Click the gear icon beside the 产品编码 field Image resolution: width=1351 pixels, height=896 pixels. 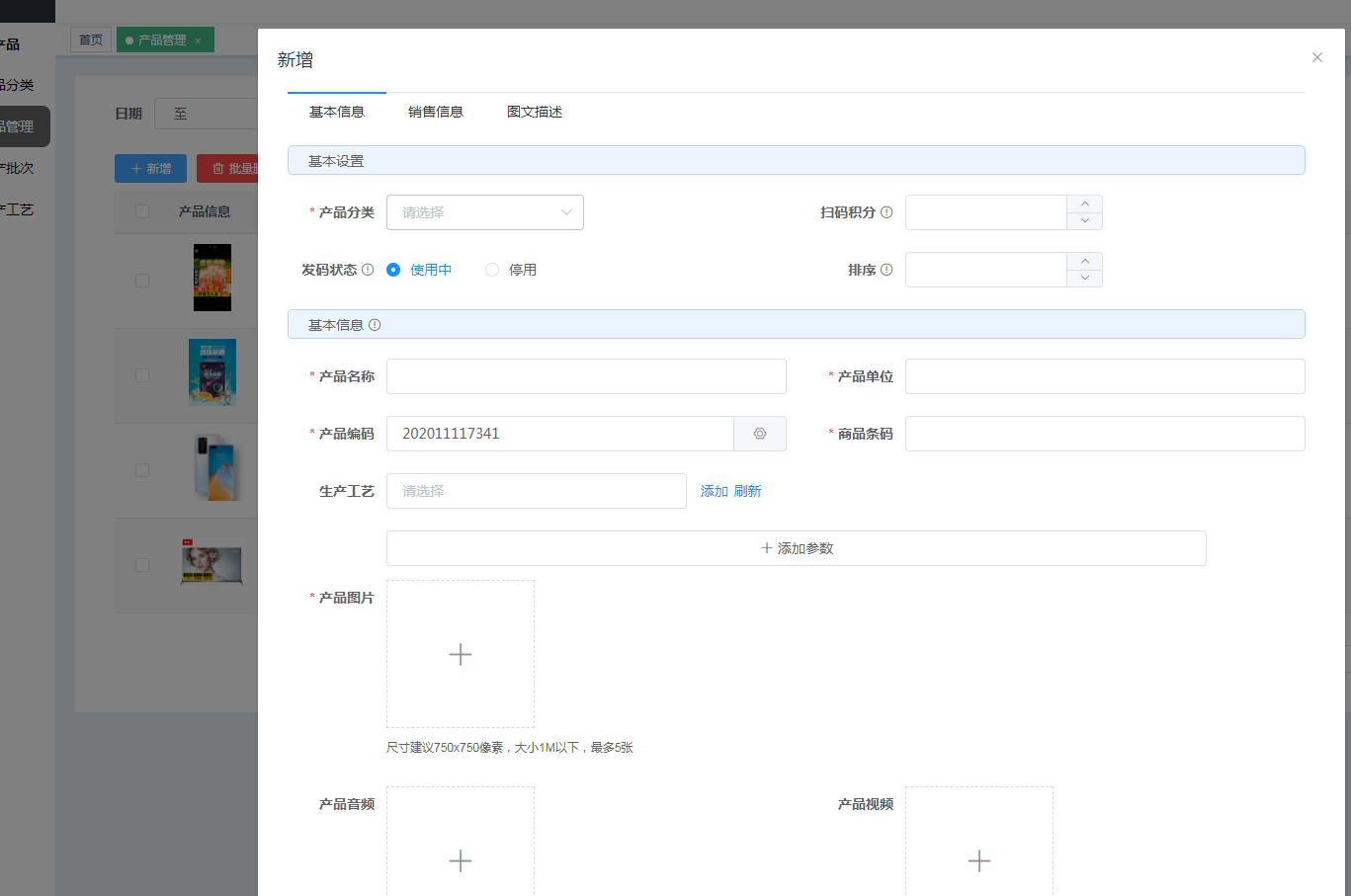pos(760,434)
